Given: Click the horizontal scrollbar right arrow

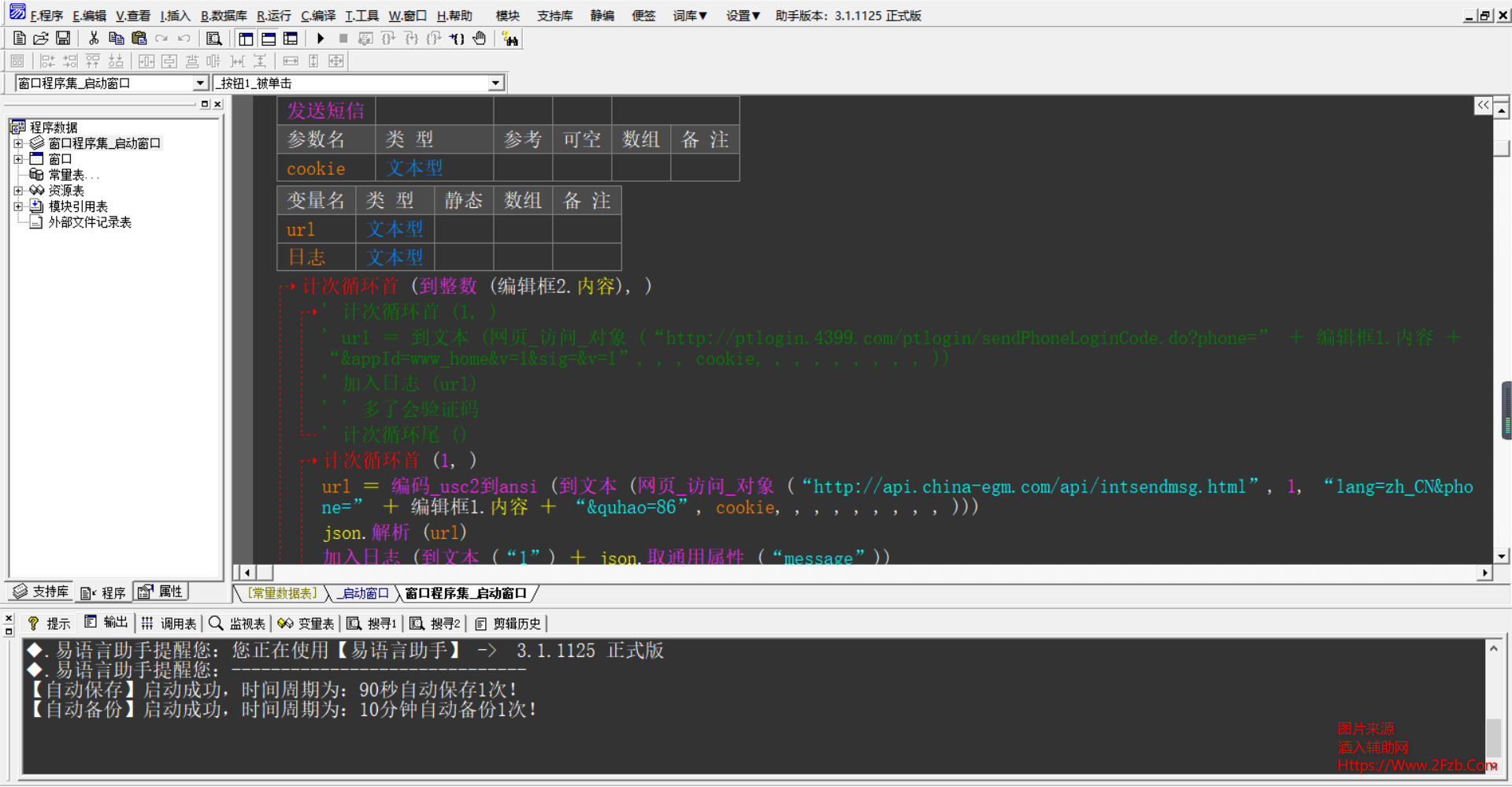Looking at the screenshot, I should (1485, 573).
